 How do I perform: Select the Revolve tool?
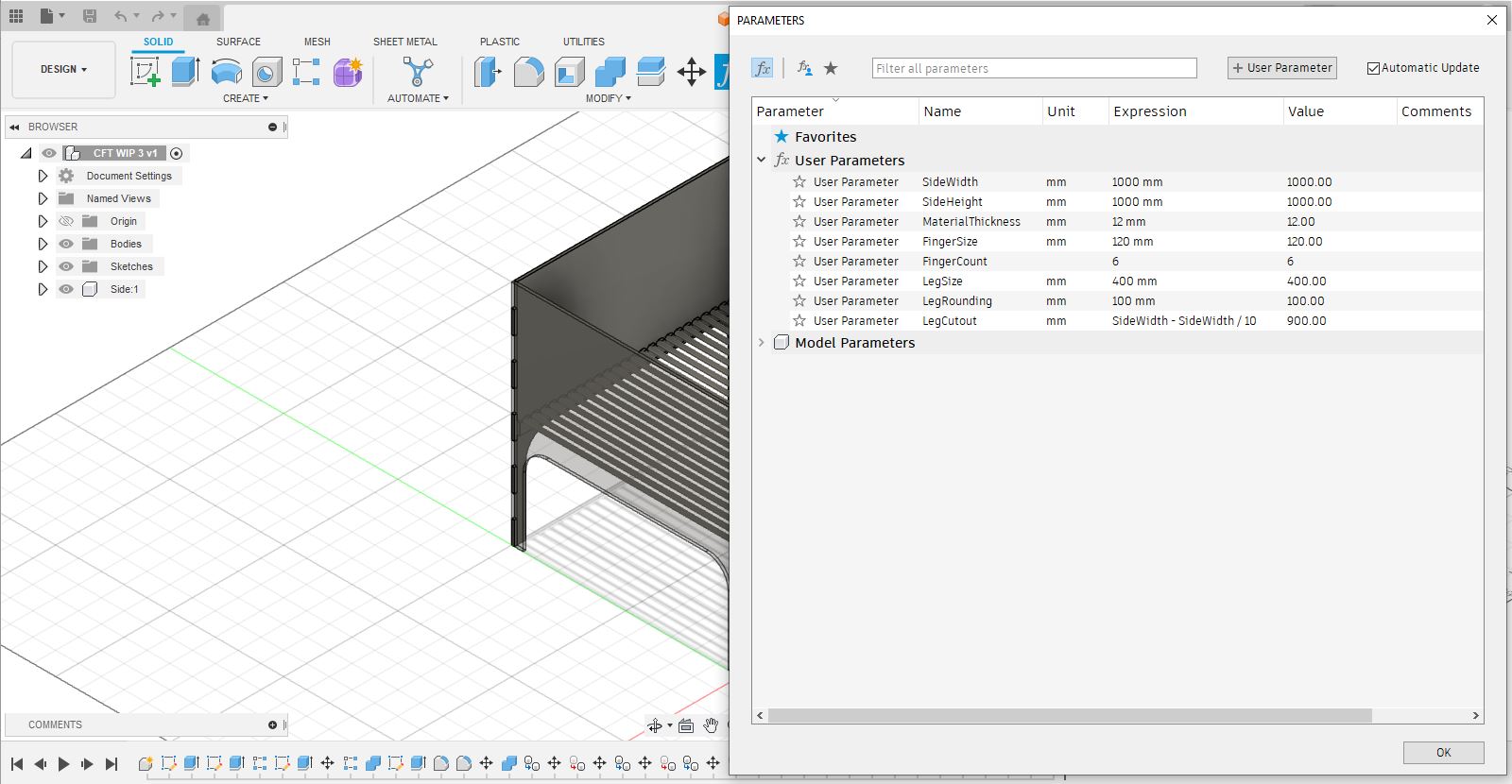(x=226, y=72)
